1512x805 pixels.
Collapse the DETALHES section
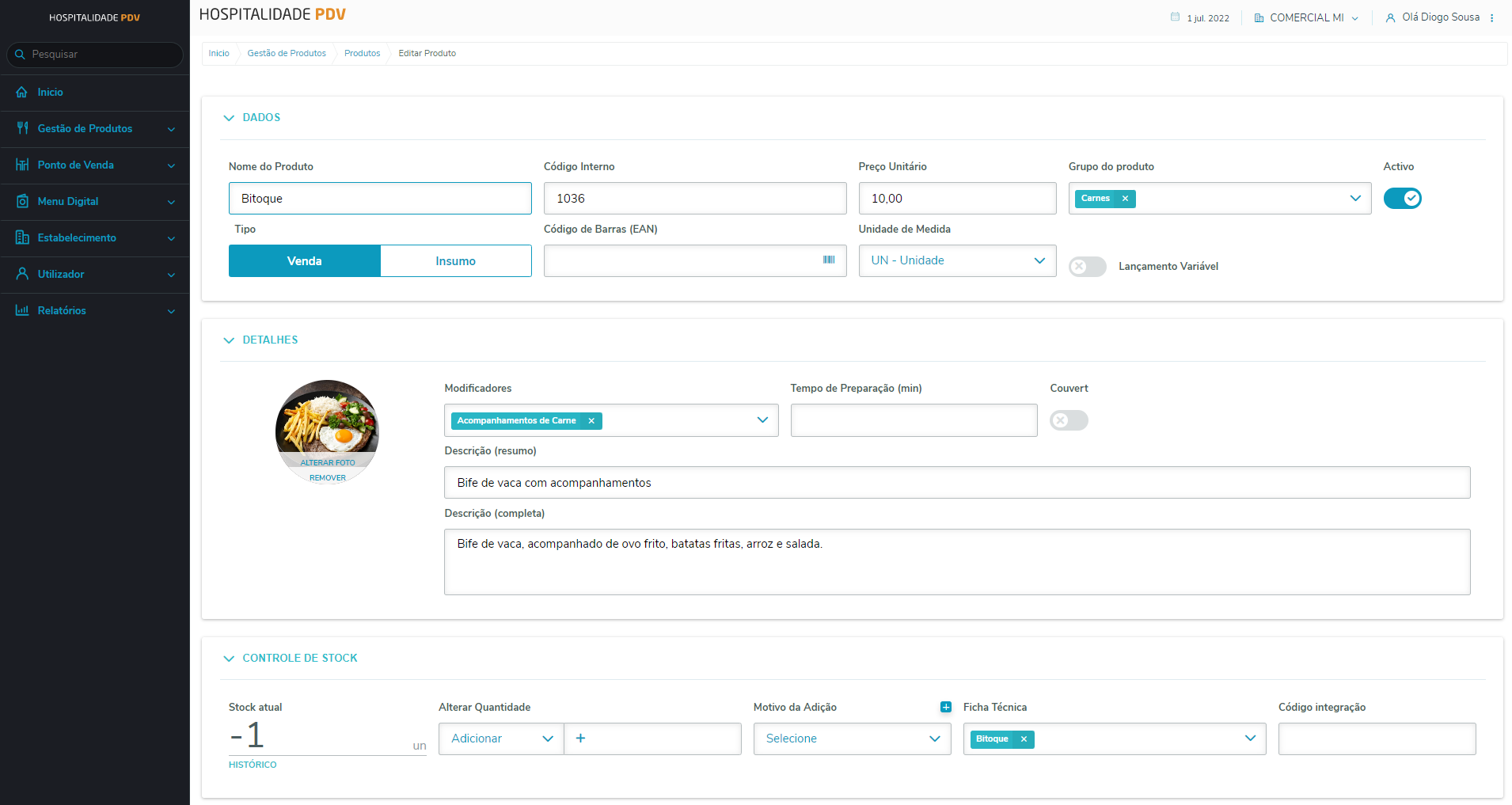point(230,340)
